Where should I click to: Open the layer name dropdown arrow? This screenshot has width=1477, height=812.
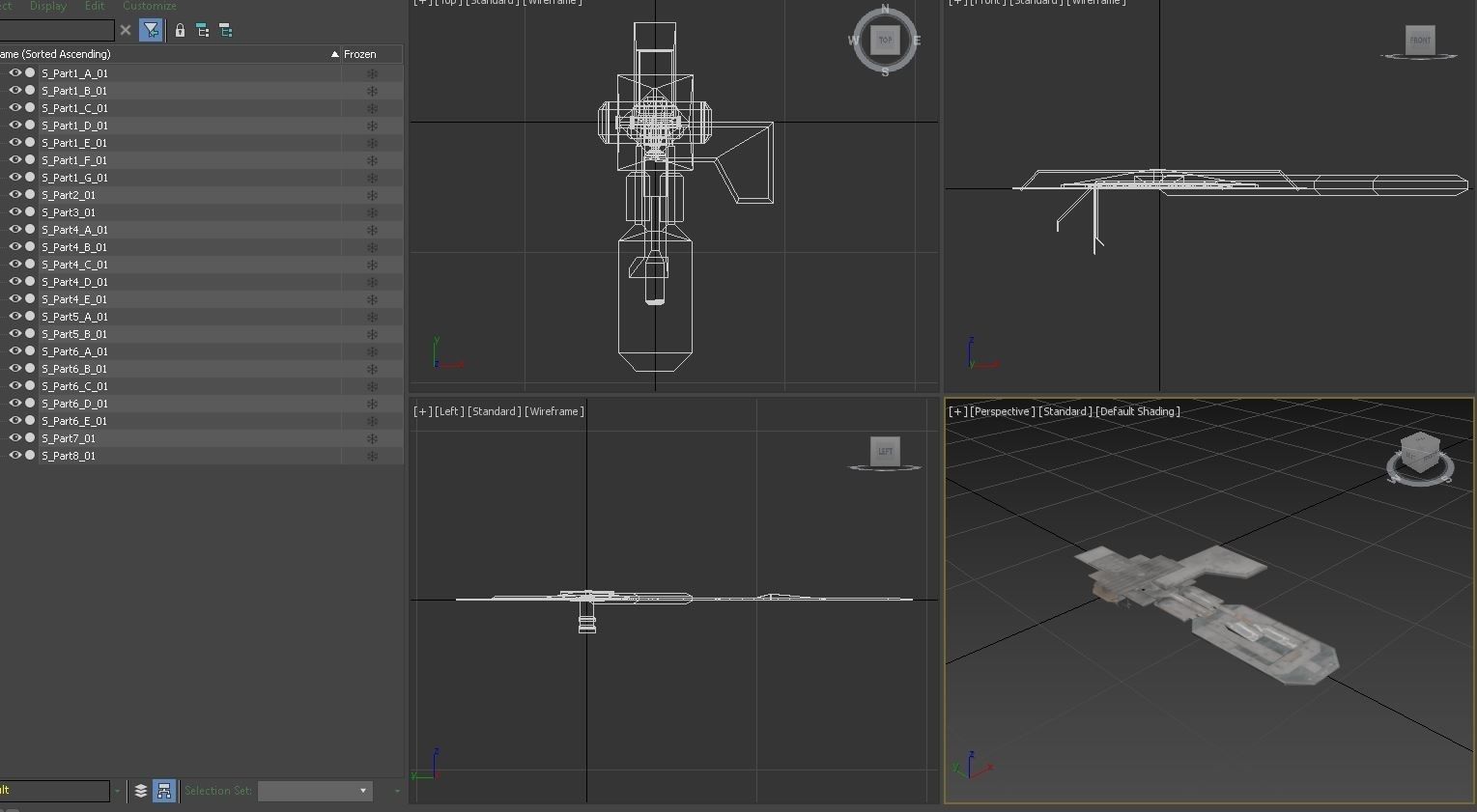coord(117,791)
